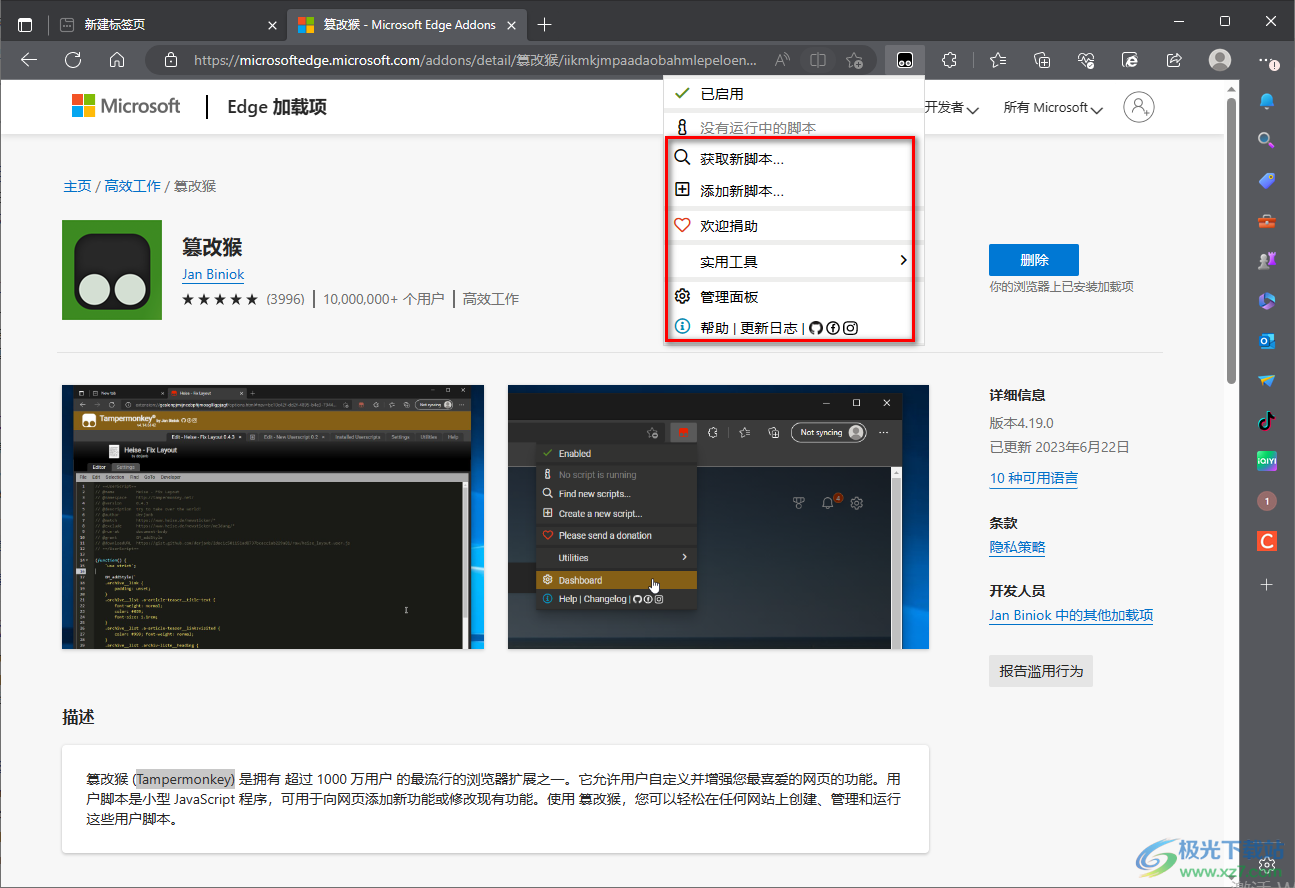Close the 篡改猴 Edge Addons tab
This screenshot has height=888, width=1295.
click(x=513, y=24)
